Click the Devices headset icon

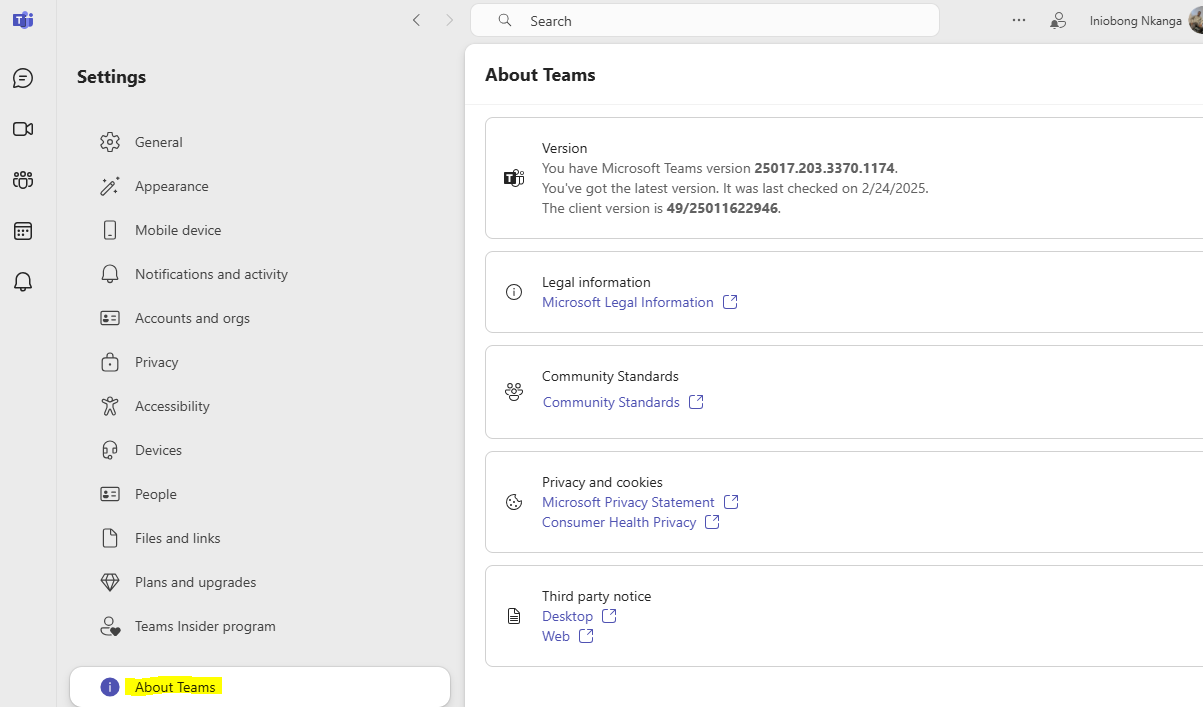point(110,450)
